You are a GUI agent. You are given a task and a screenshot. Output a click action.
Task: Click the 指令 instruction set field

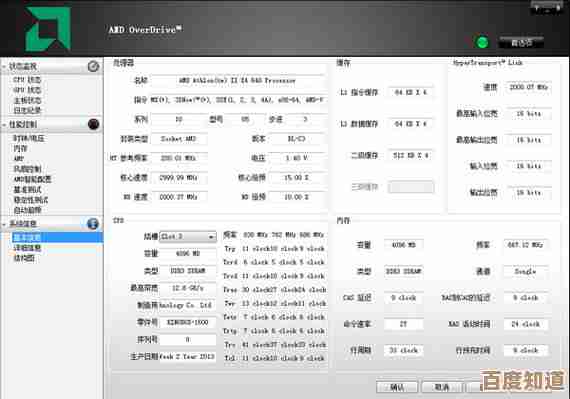(237, 100)
